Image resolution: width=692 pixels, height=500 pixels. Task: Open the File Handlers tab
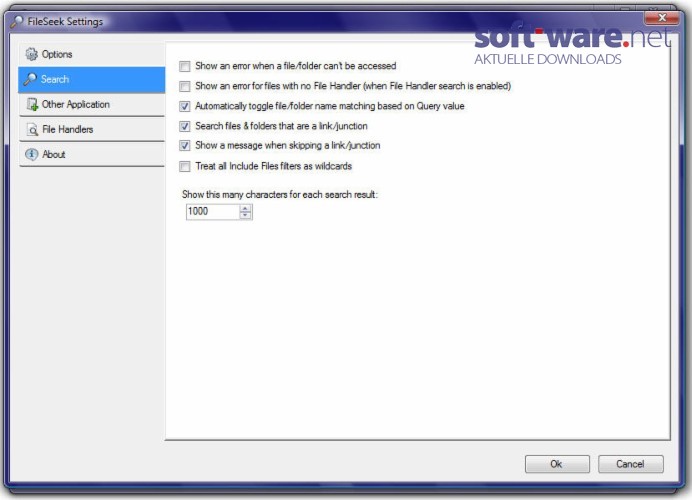click(92, 129)
